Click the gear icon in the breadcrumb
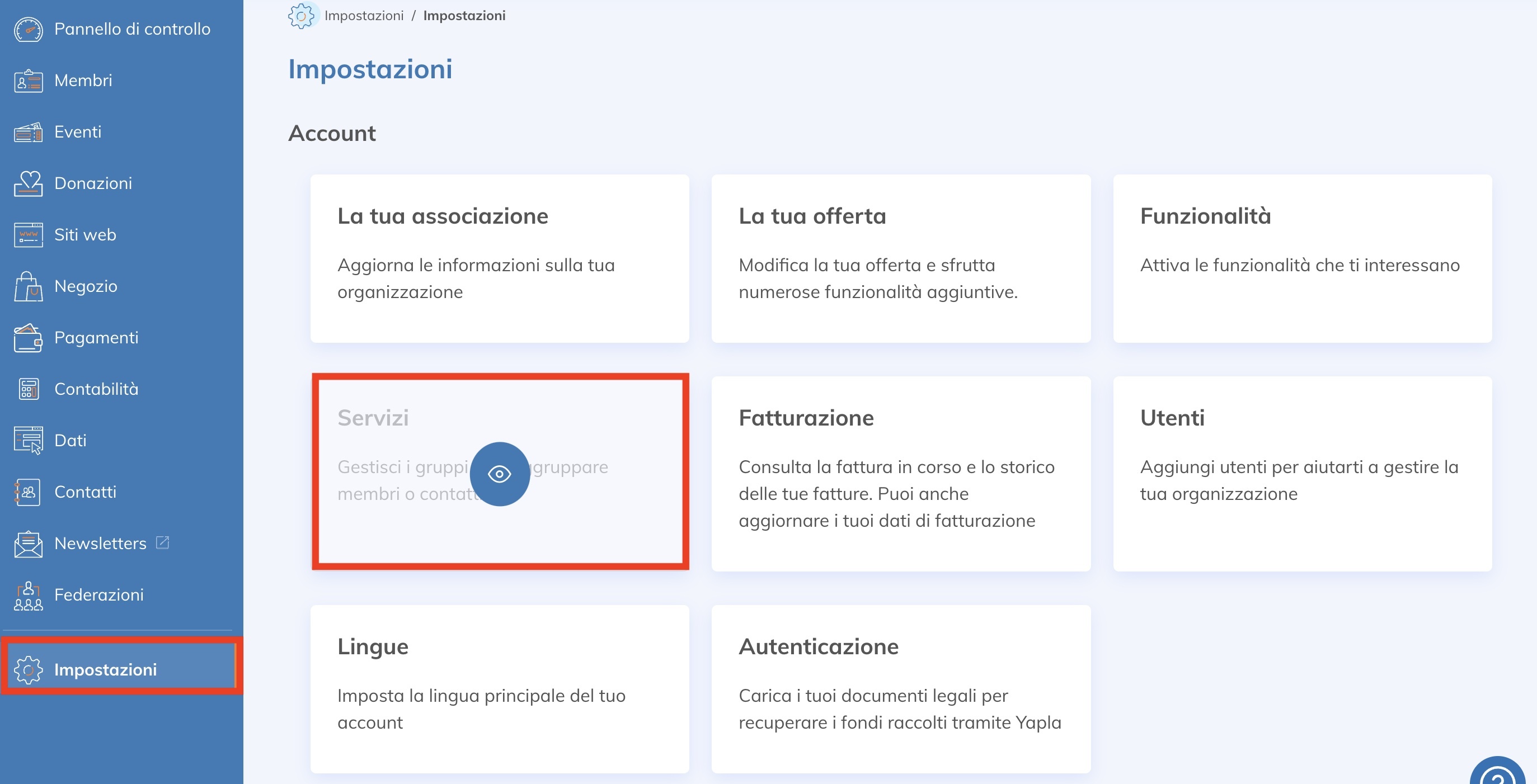This screenshot has height=784, width=1537. [x=302, y=16]
